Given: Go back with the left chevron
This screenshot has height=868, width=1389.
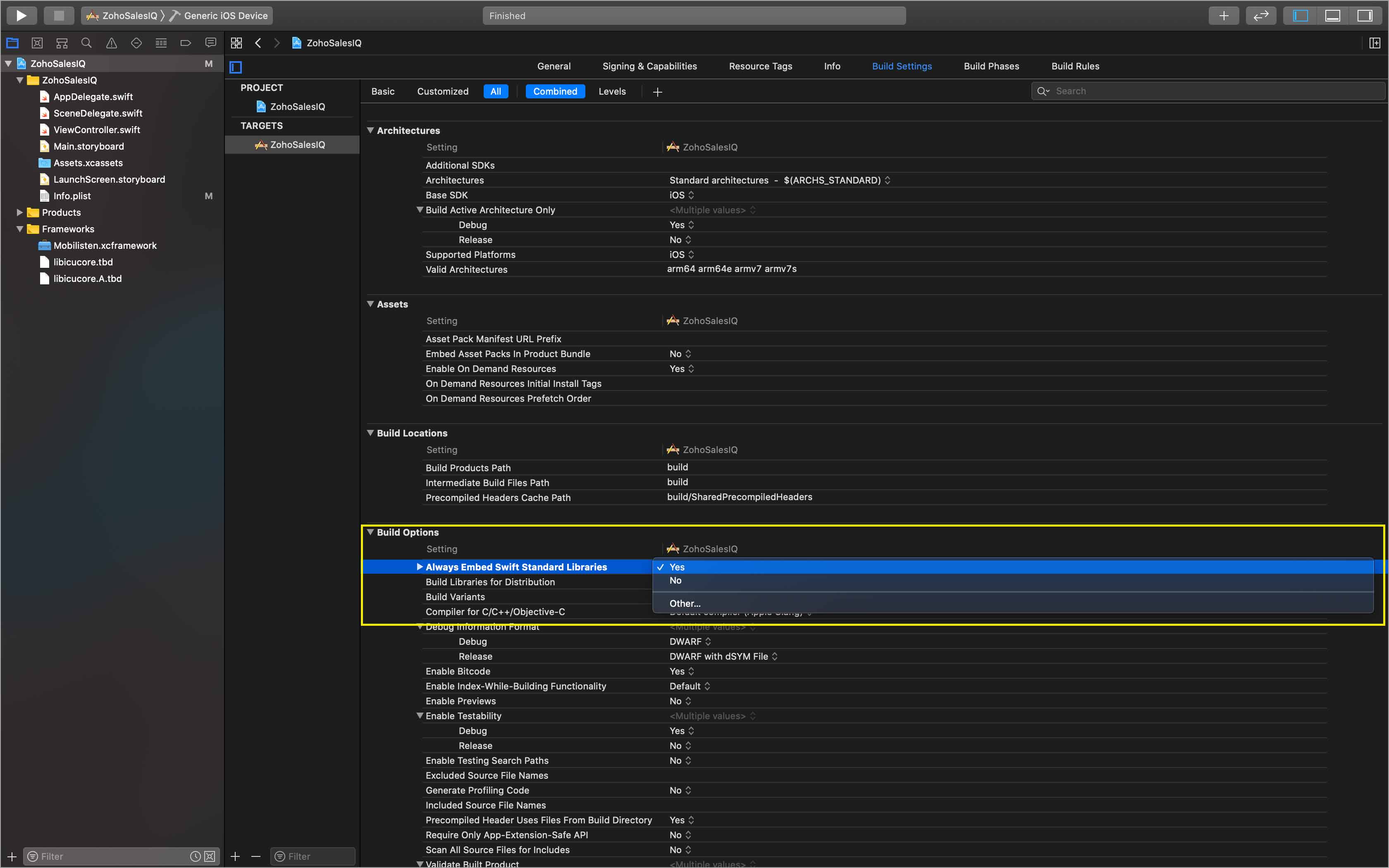Looking at the screenshot, I should [258, 43].
